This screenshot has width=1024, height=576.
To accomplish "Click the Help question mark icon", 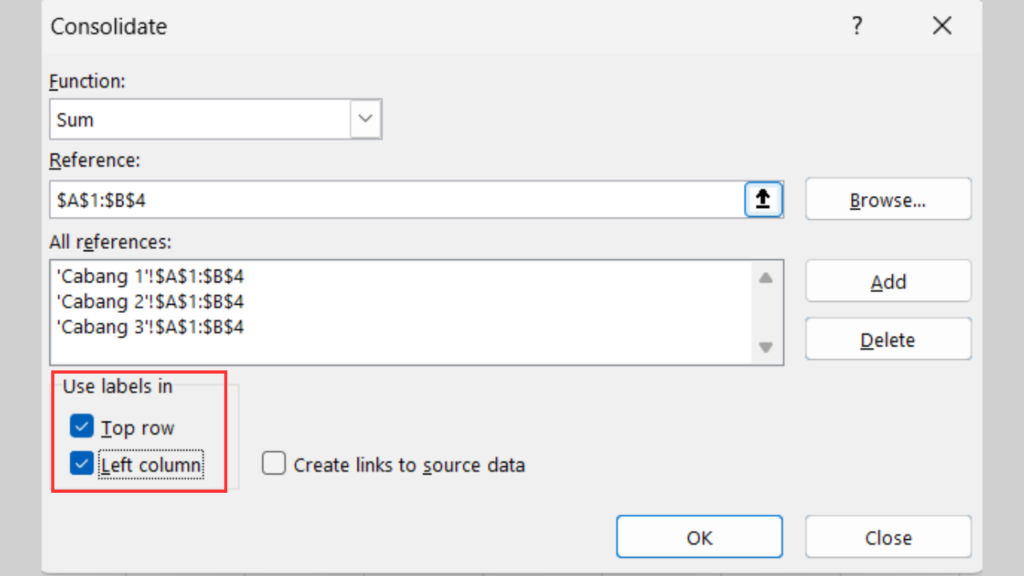I will (857, 27).
